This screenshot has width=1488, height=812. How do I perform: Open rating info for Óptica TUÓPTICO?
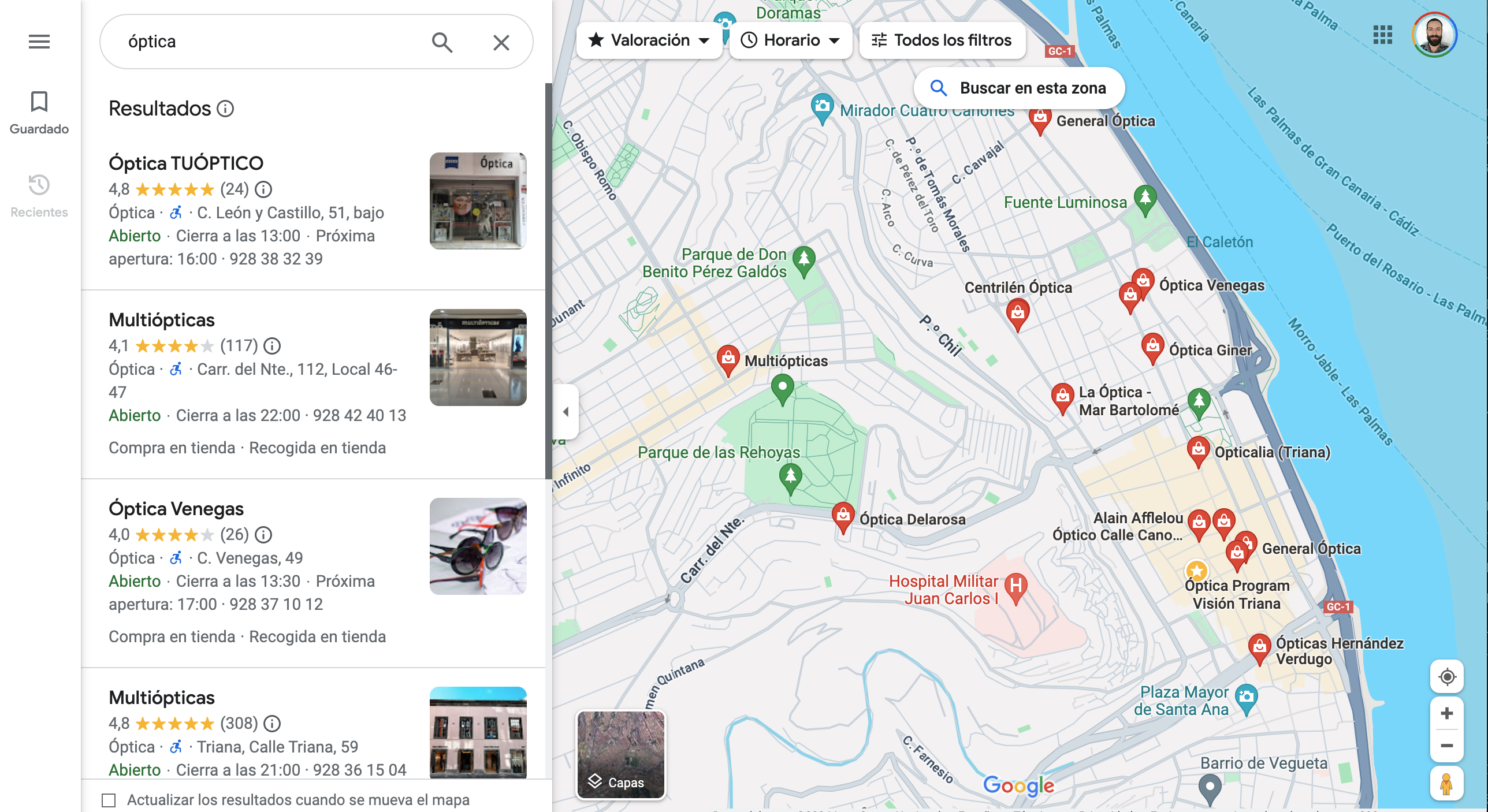pyautogui.click(x=263, y=189)
